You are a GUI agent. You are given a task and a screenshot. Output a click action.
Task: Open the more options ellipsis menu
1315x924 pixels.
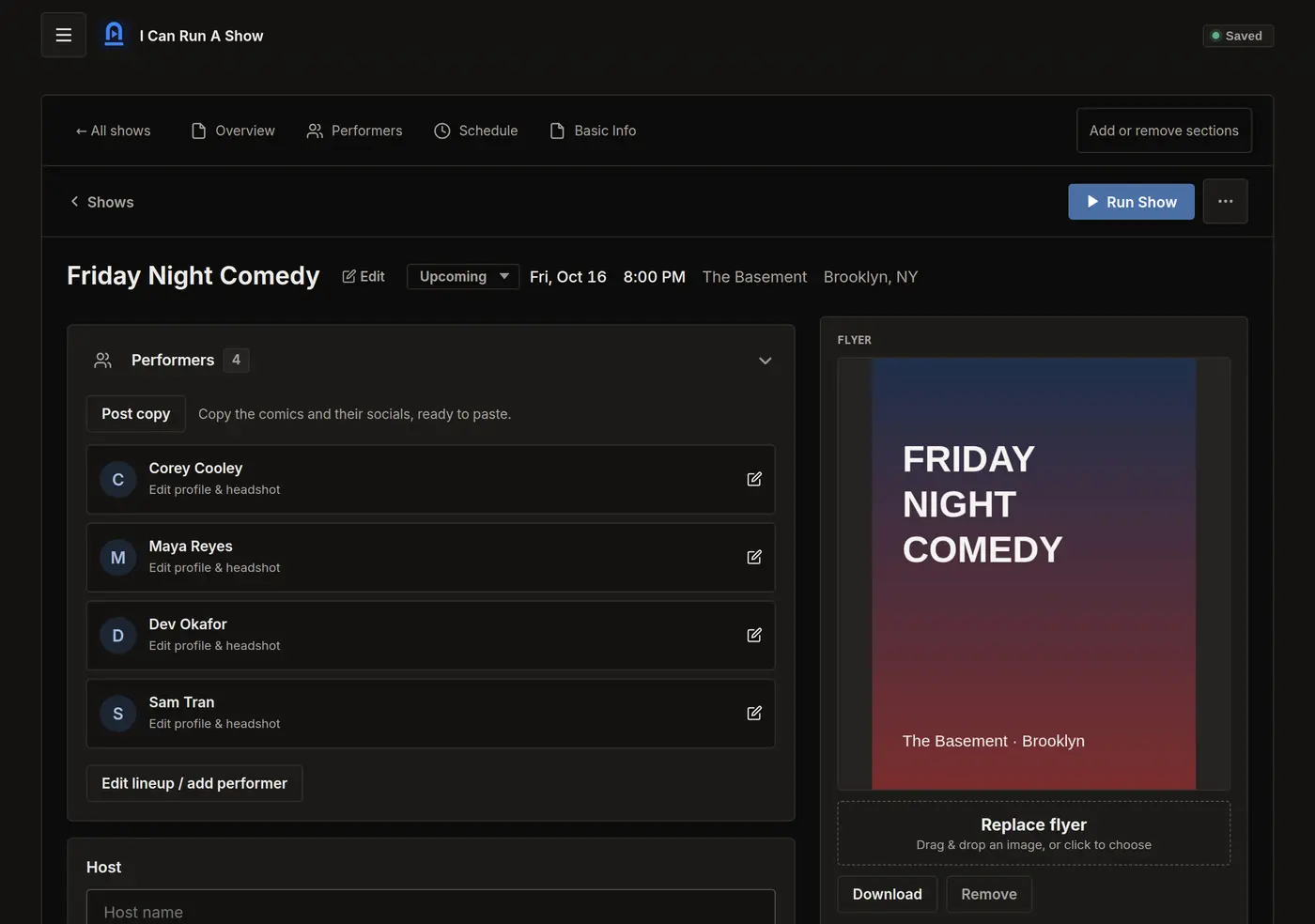(x=1225, y=201)
